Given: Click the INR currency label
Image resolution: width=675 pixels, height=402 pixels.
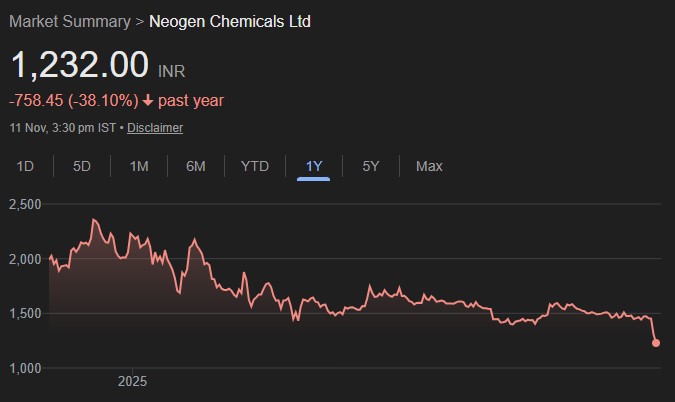Looking at the screenshot, I should tap(171, 71).
